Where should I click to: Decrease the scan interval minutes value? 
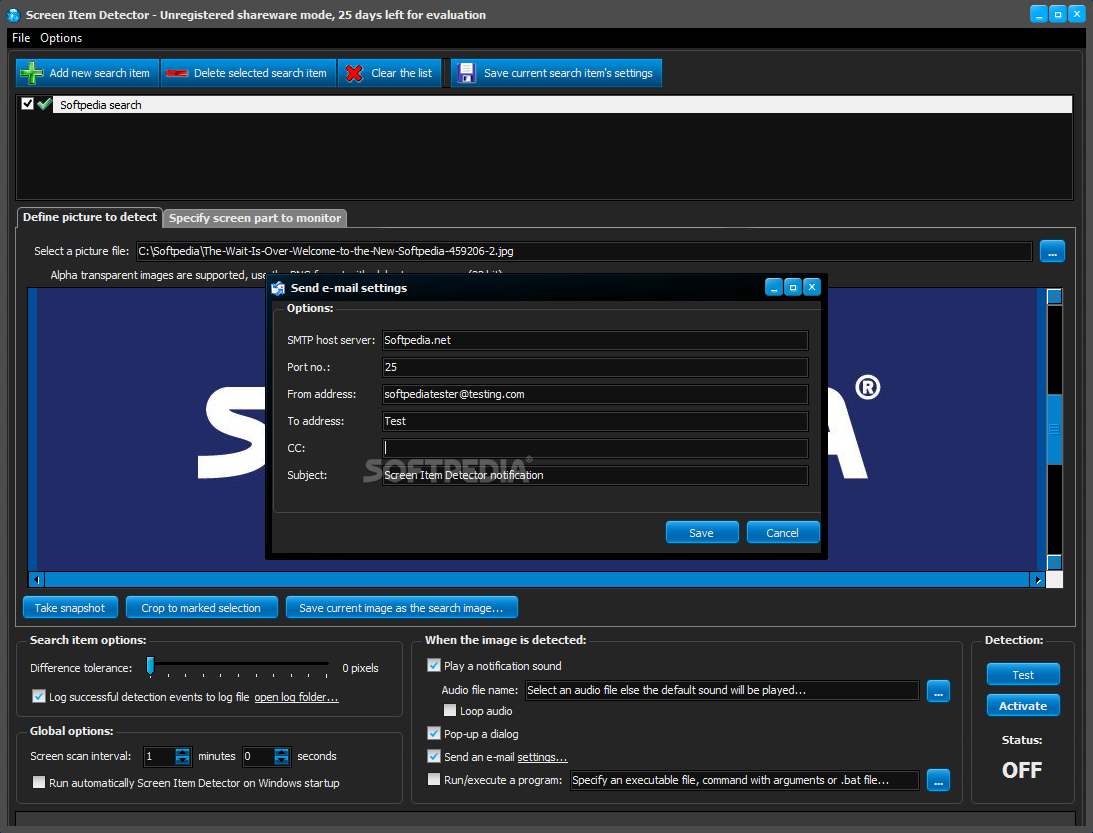pos(183,761)
